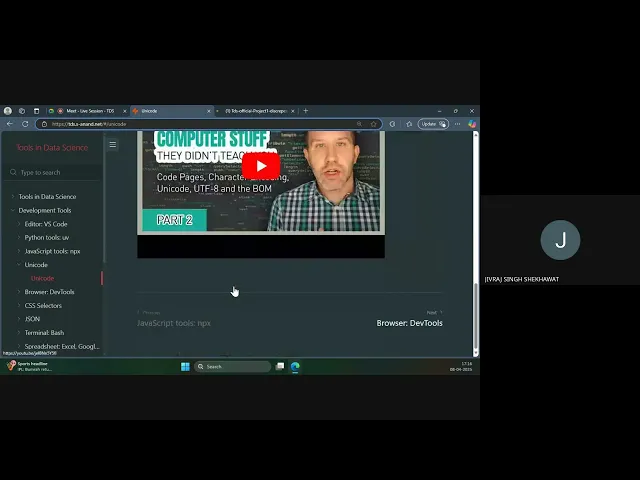
Task: Expand Editor: VS Code arrow
Action: coord(19,224)
